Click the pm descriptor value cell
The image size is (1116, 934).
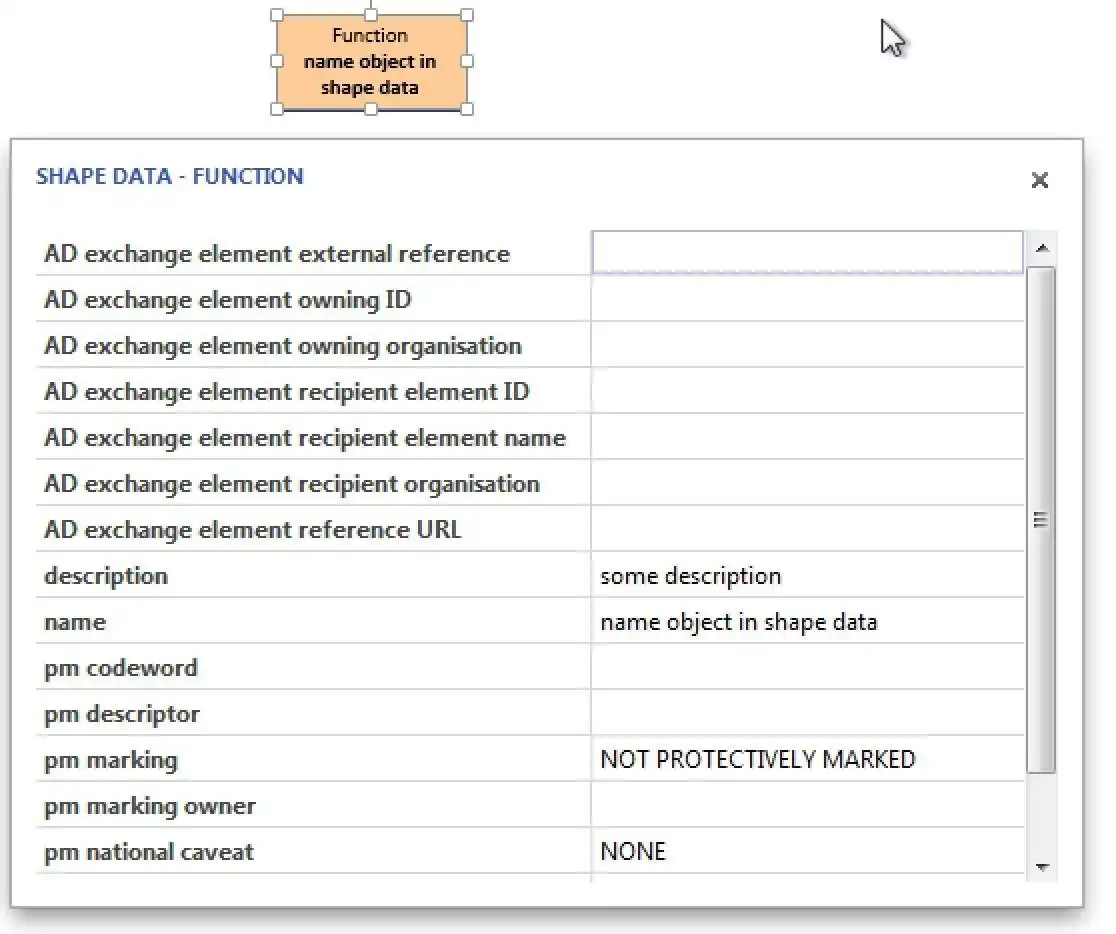point(807,714)
